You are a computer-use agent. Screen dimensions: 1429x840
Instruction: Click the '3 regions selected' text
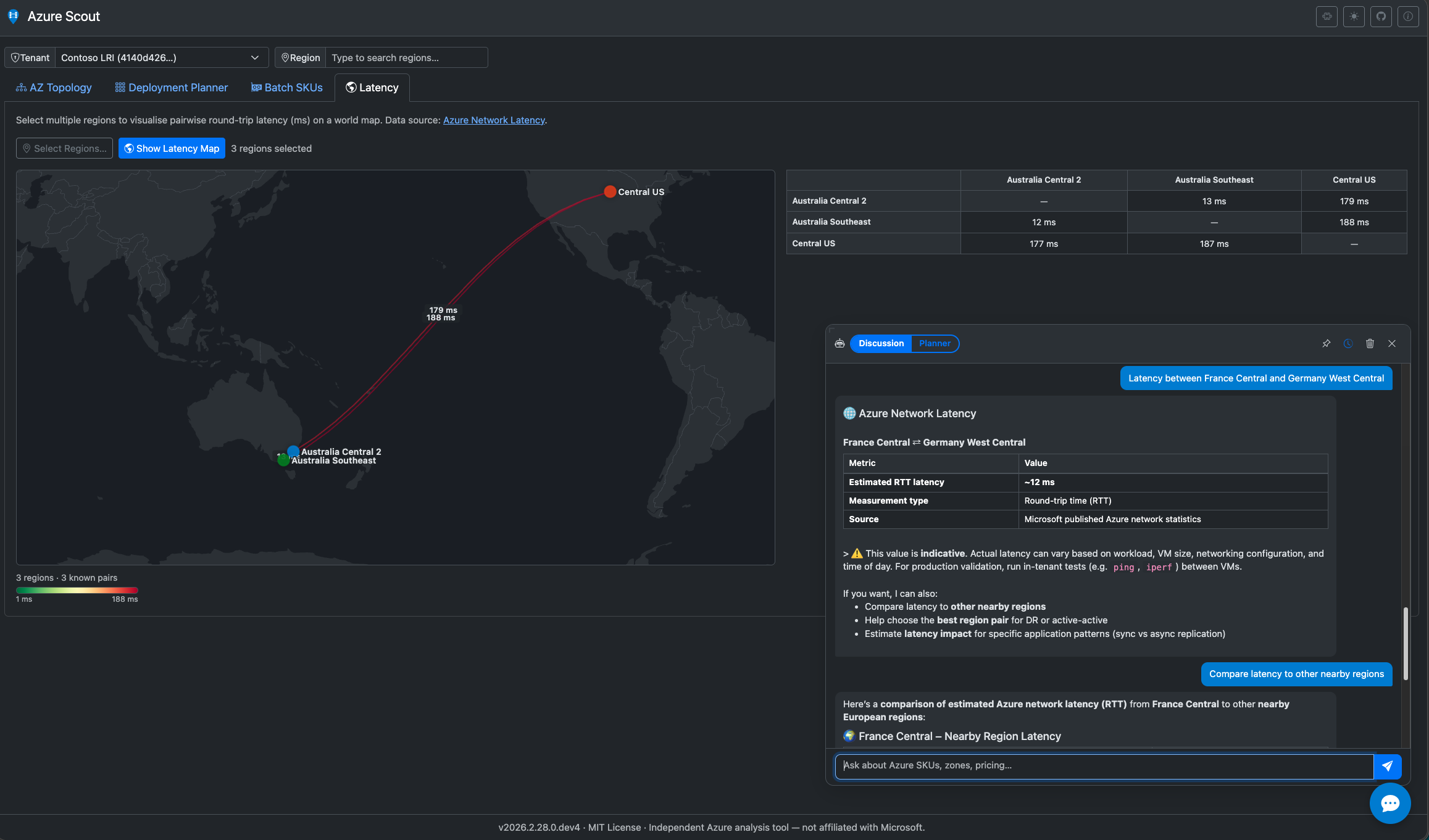pyautogui.click(x=272, y=149)
